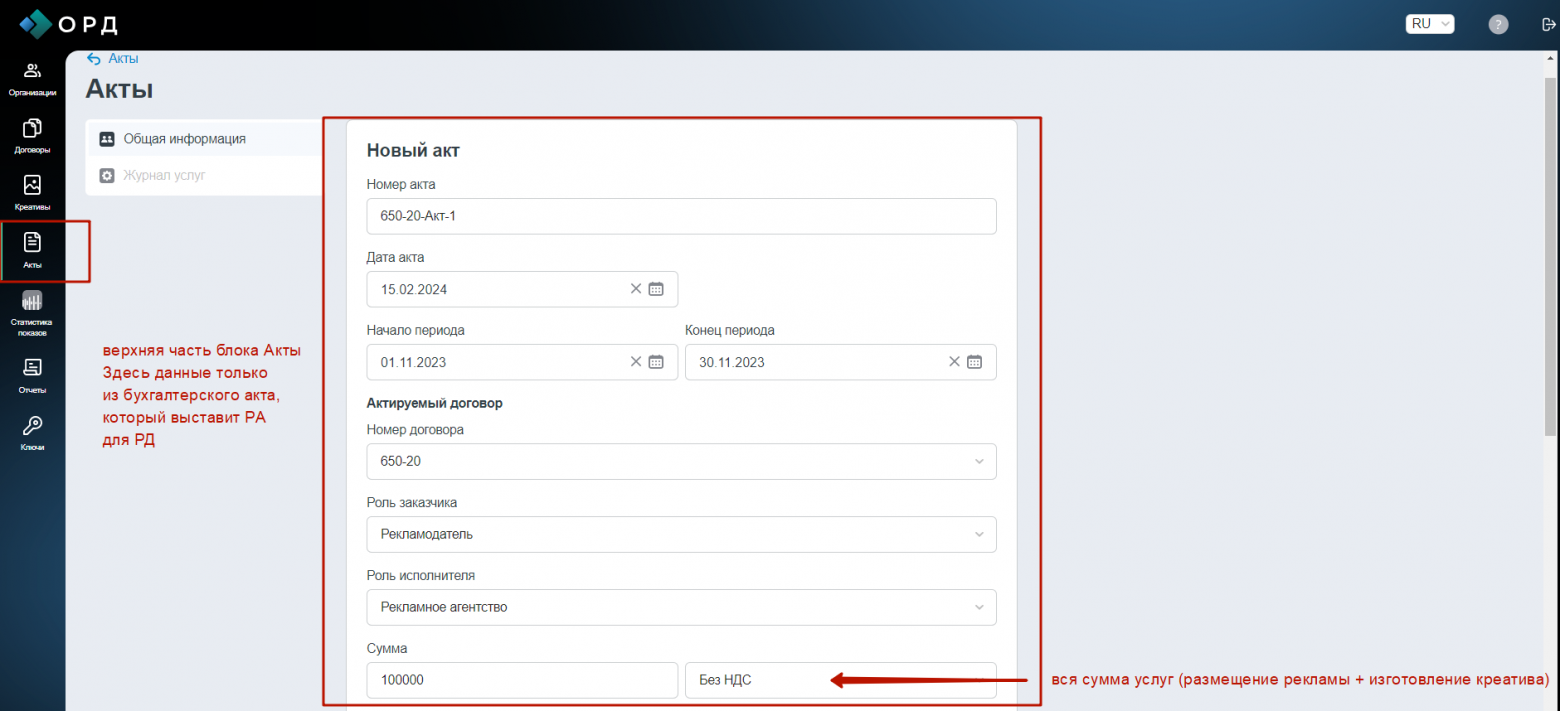This screenshot has width=1560, height=711.
Task: Clear the Дата акта value
Action: (x=635, y=289)
